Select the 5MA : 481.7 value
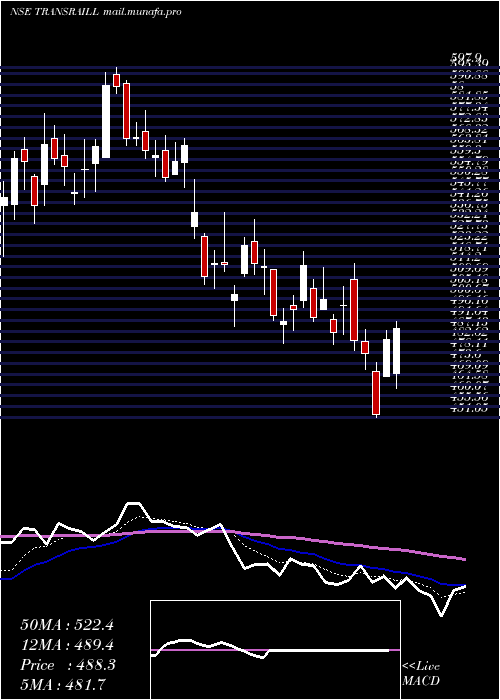 point(63,684)
